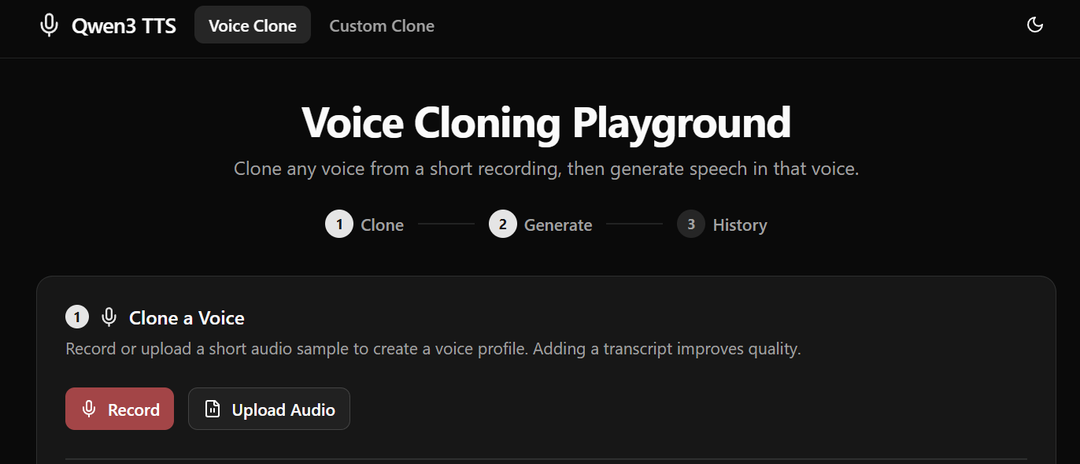This screenshot has width=1080, height=464.
Task: Switch to the Voice Clone tab
Action: pos(253,25)
